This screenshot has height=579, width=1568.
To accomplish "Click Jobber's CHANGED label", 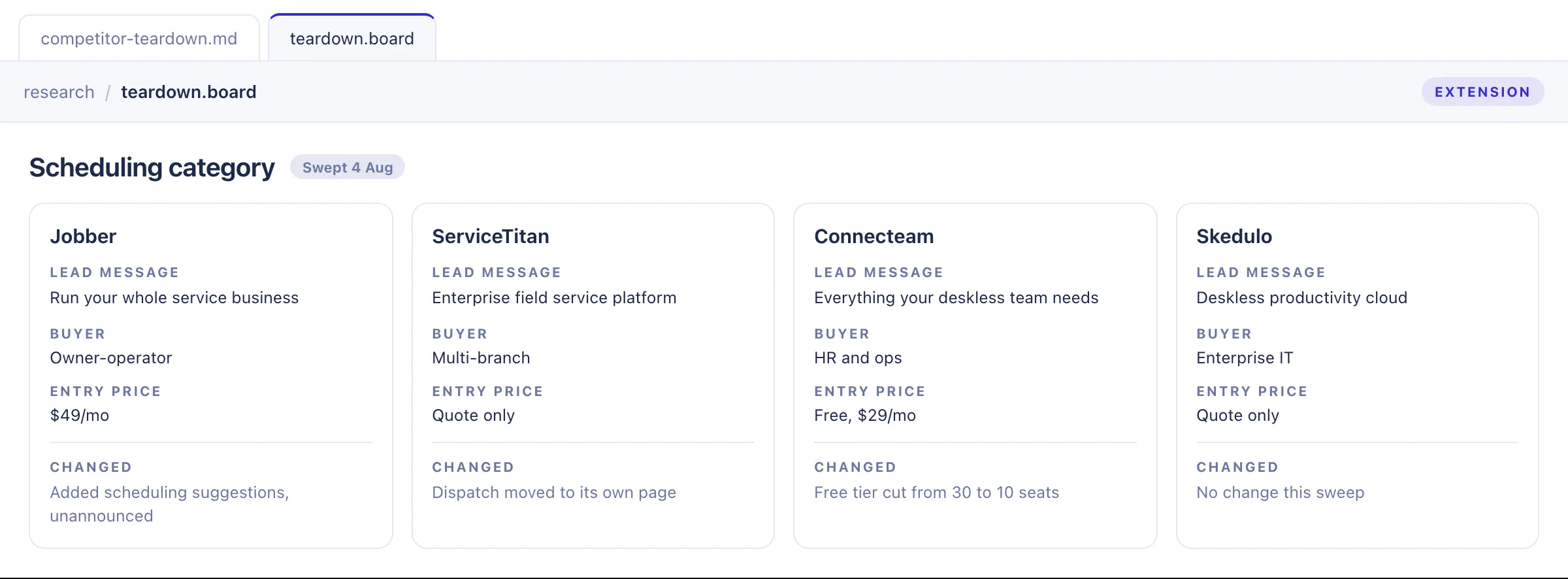I will (x=91, y=467).
